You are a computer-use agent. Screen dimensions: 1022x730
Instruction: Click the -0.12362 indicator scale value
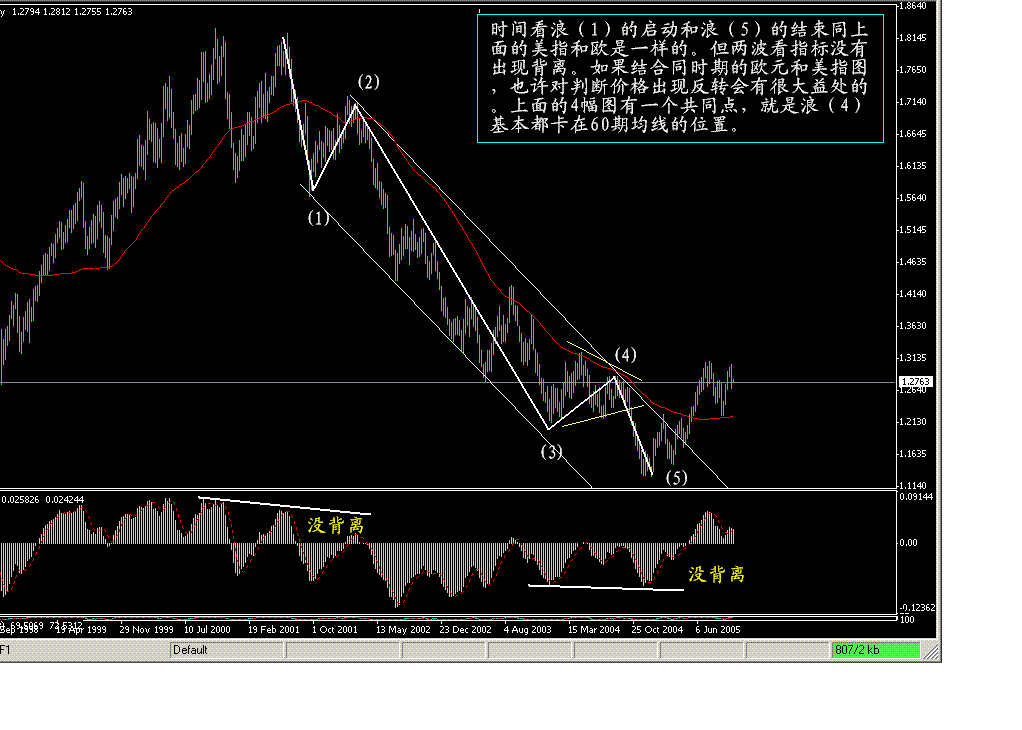click(917, 607)
